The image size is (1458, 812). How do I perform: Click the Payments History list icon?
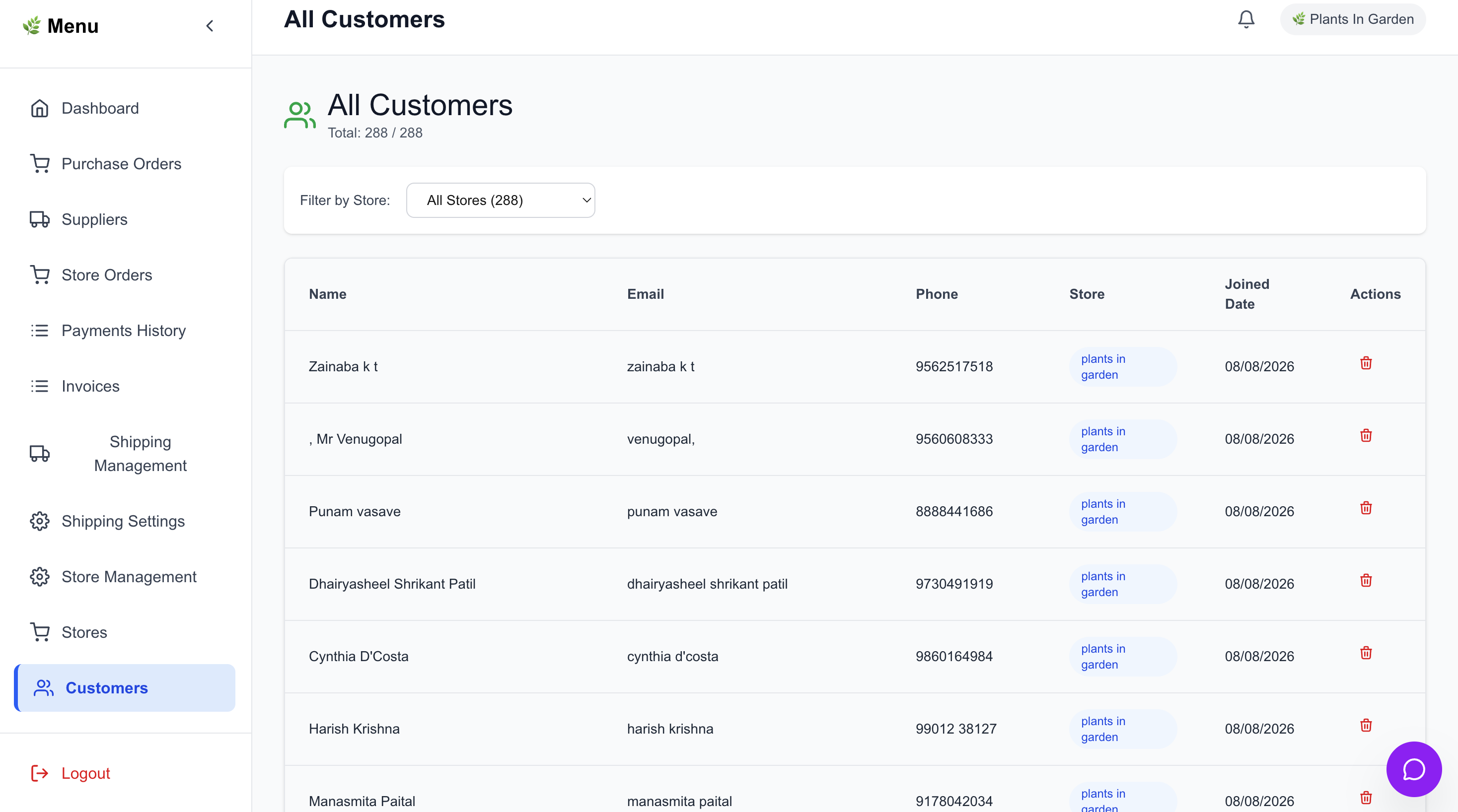click(40, 331)
